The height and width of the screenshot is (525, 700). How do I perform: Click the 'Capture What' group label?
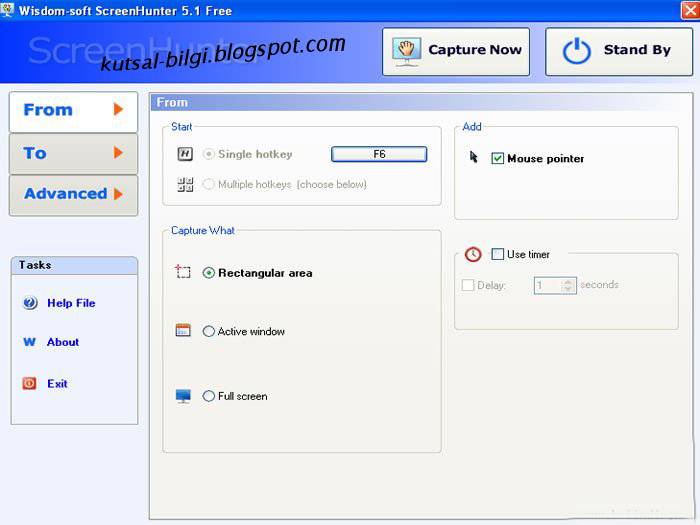(203, 230)
